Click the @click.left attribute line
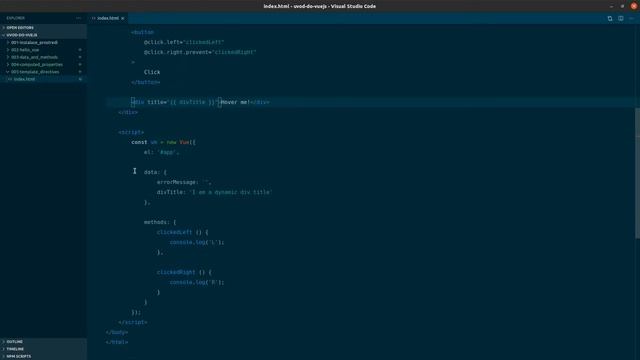 [x=184, y=42]
